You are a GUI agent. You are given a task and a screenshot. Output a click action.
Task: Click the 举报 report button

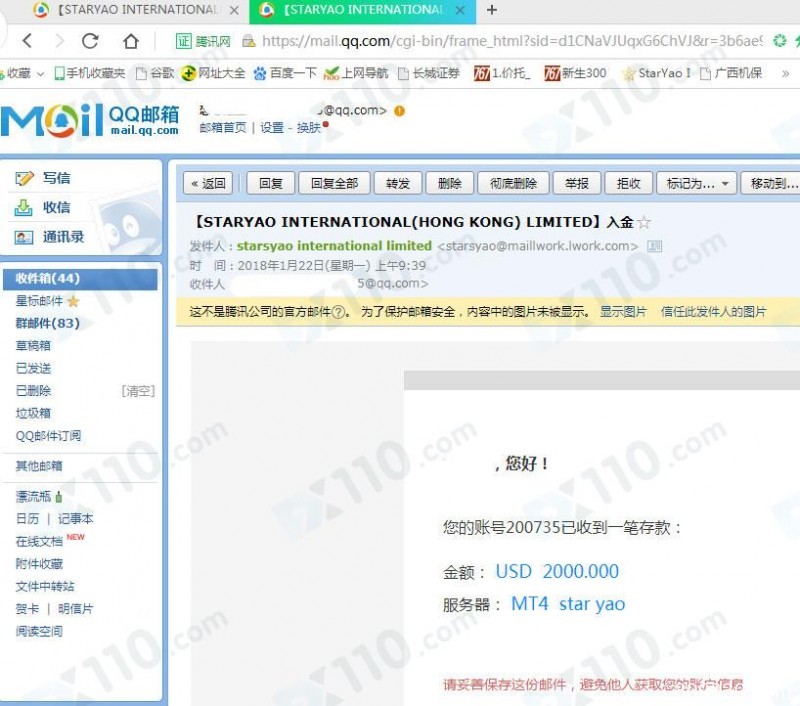click(x=577, y=184)
